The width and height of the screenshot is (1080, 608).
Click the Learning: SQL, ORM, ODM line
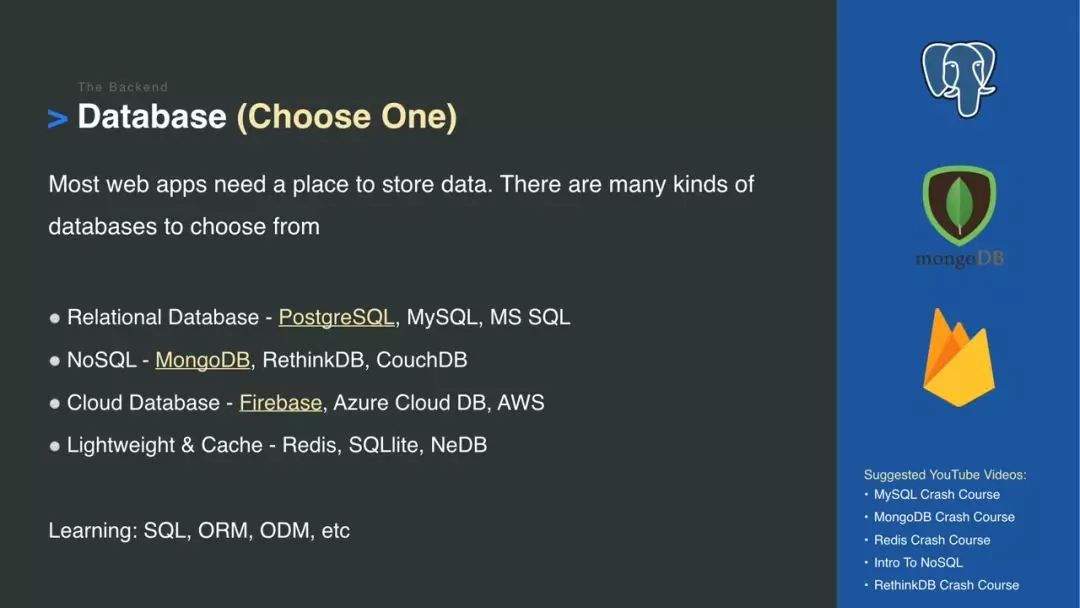199,531
